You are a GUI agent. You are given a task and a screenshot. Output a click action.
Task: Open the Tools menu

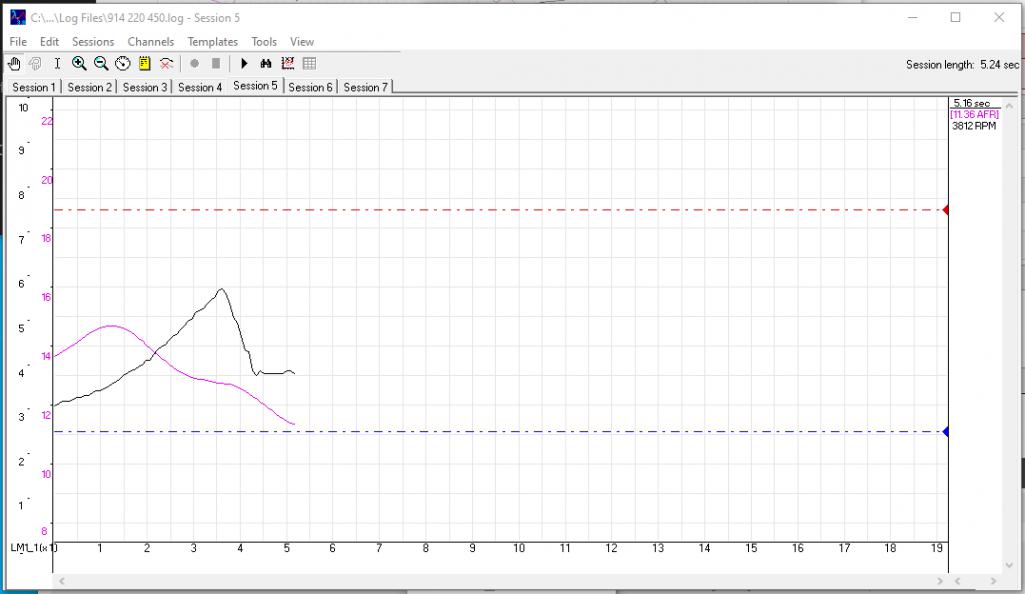point(264,41)
